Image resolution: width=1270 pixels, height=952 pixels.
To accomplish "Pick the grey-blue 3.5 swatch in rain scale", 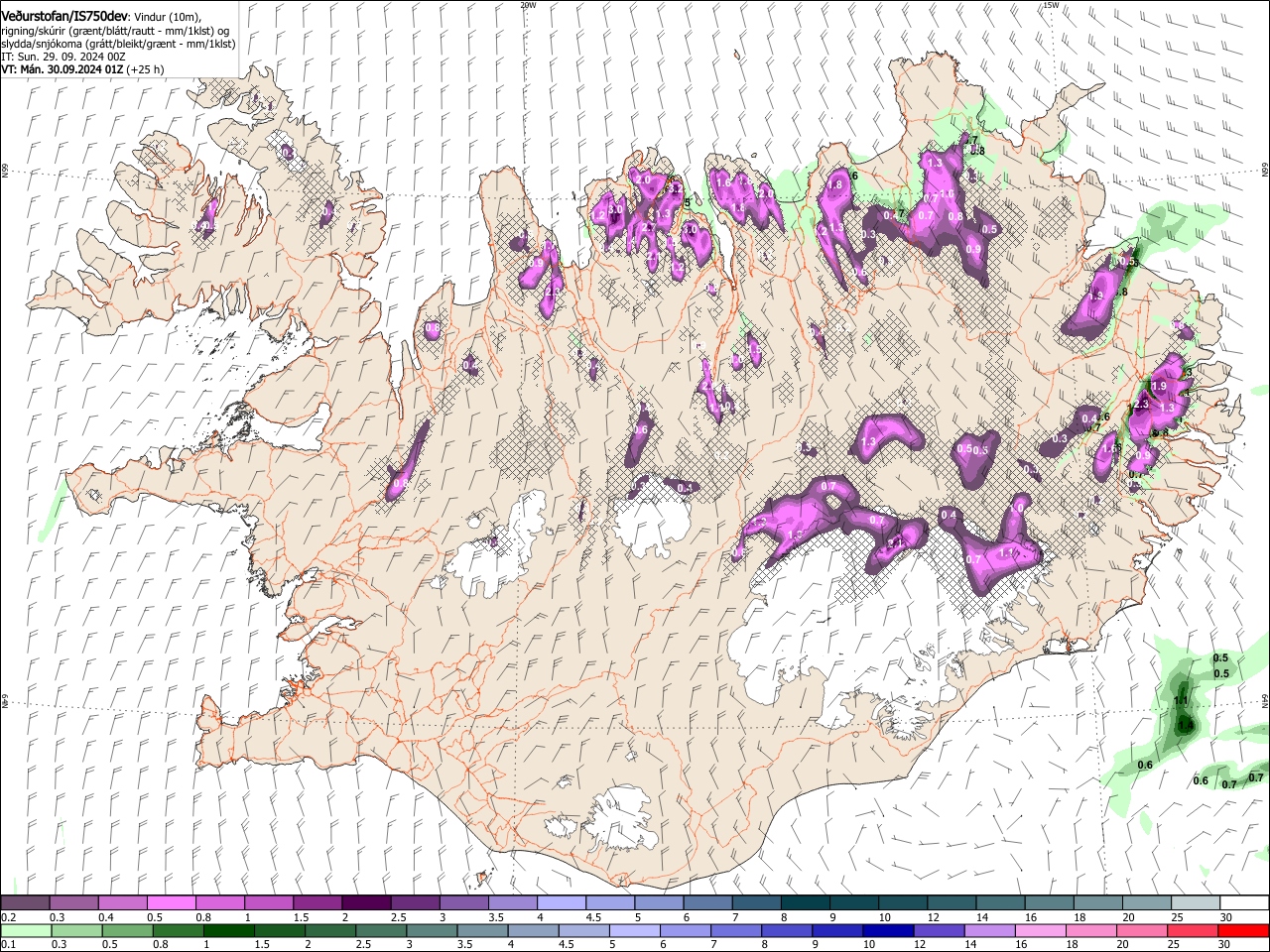I will tap(480, 930).
